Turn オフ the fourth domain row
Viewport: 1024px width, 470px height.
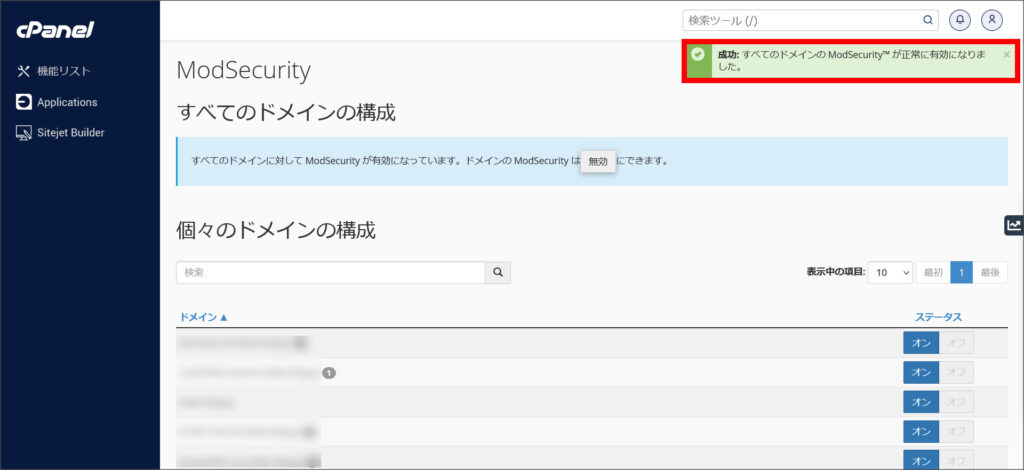coord(956,431)
